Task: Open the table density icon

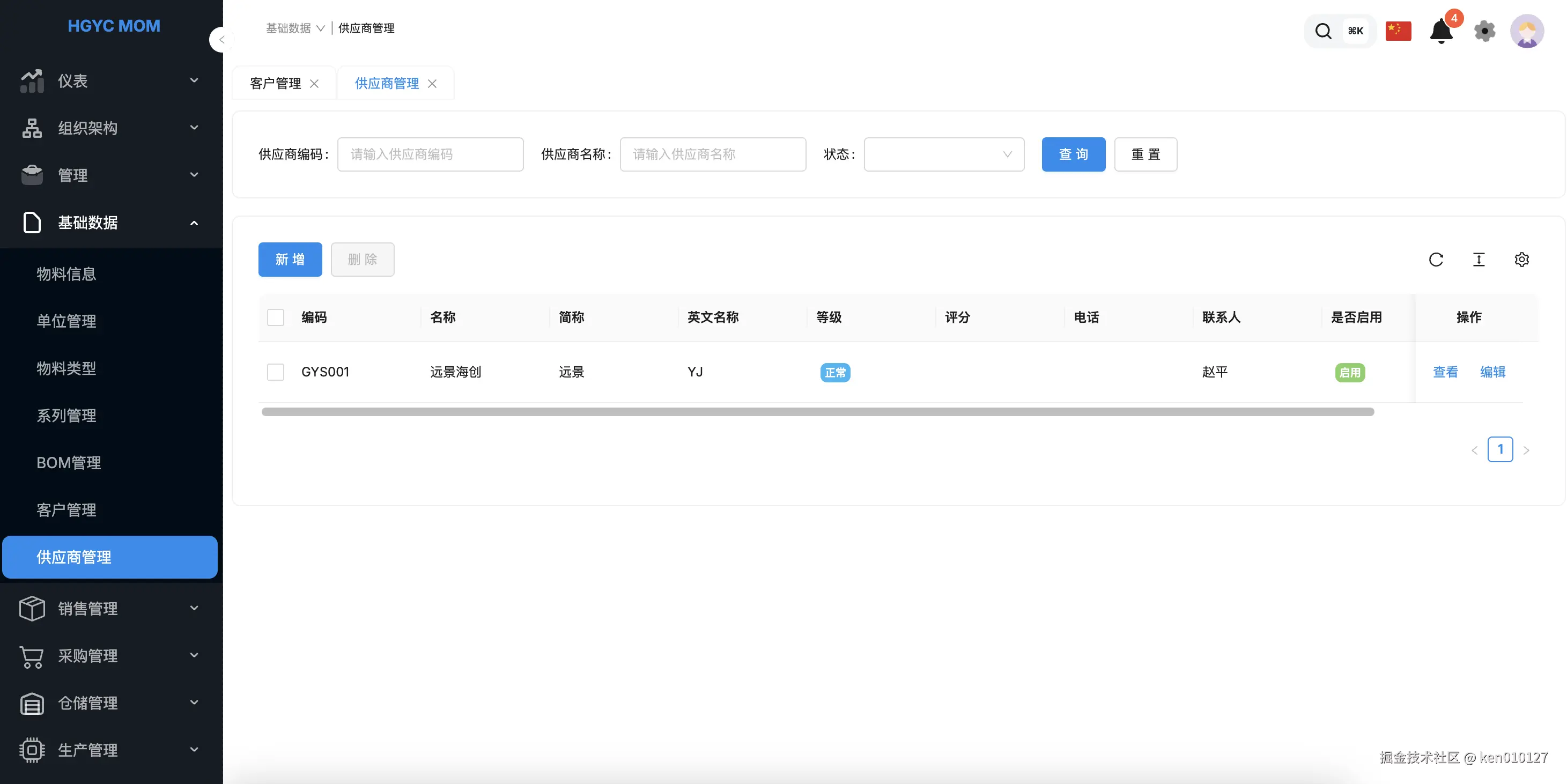Action: coord(1478,260)
